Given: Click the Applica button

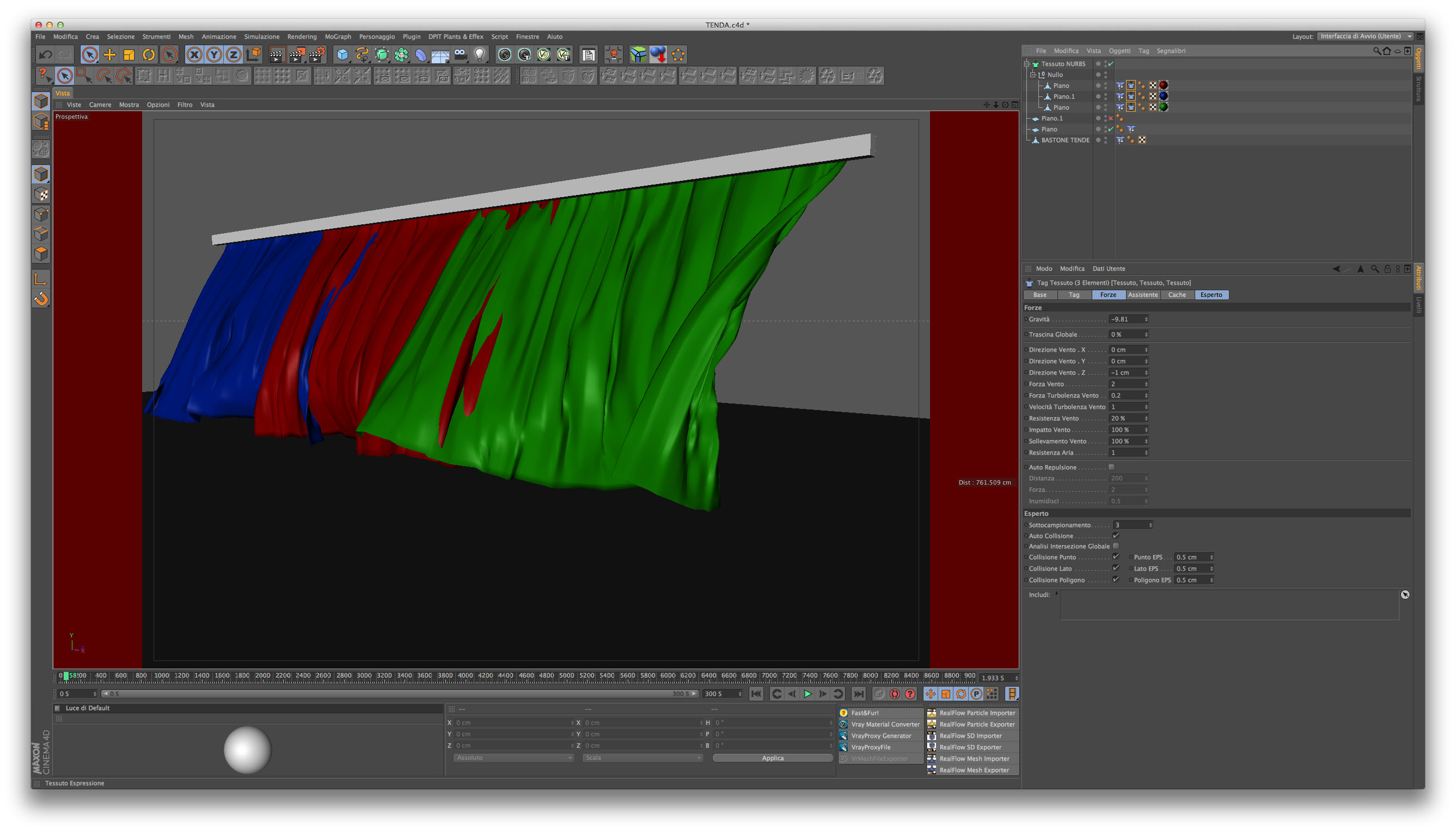Looking at the screenshot, I should point(773,758).
